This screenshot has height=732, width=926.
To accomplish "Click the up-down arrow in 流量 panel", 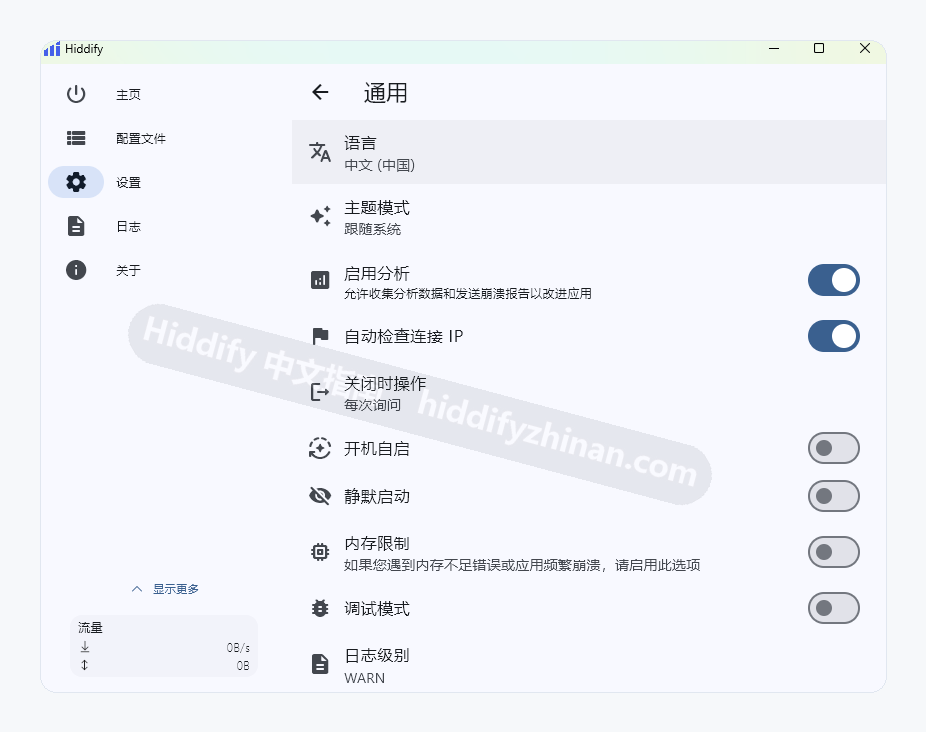I will (84, 665).
